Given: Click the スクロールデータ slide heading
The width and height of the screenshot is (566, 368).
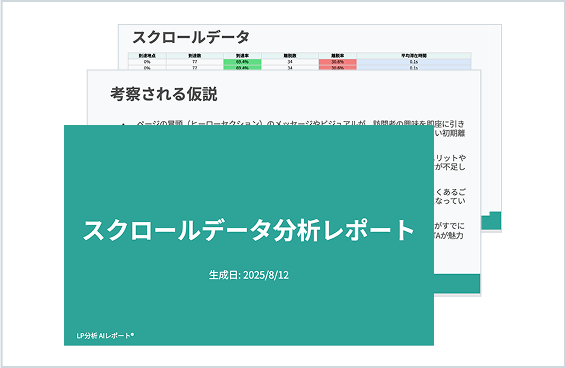Looking at the screenshot, I should [x=191, y=37].
